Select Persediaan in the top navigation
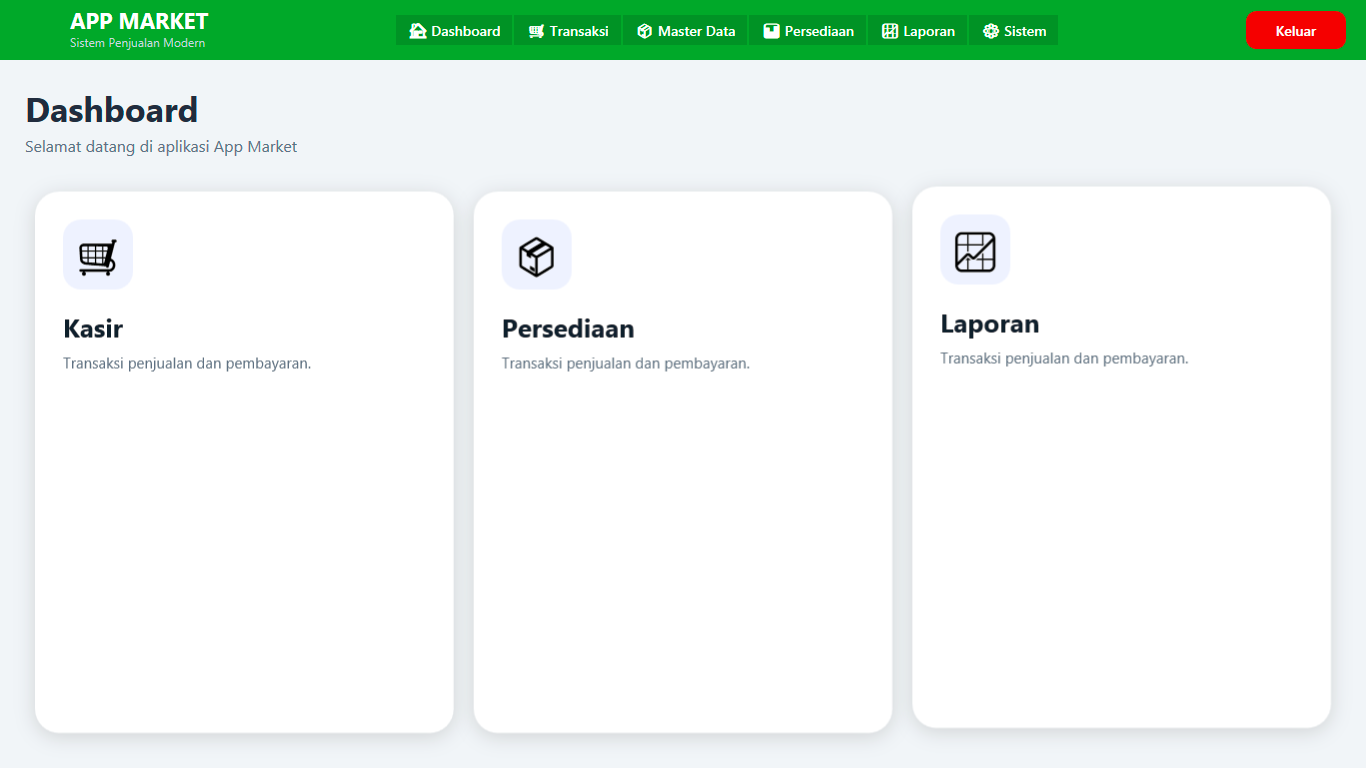This screenshot has height=768, width=1366. [x=808, y=31]
